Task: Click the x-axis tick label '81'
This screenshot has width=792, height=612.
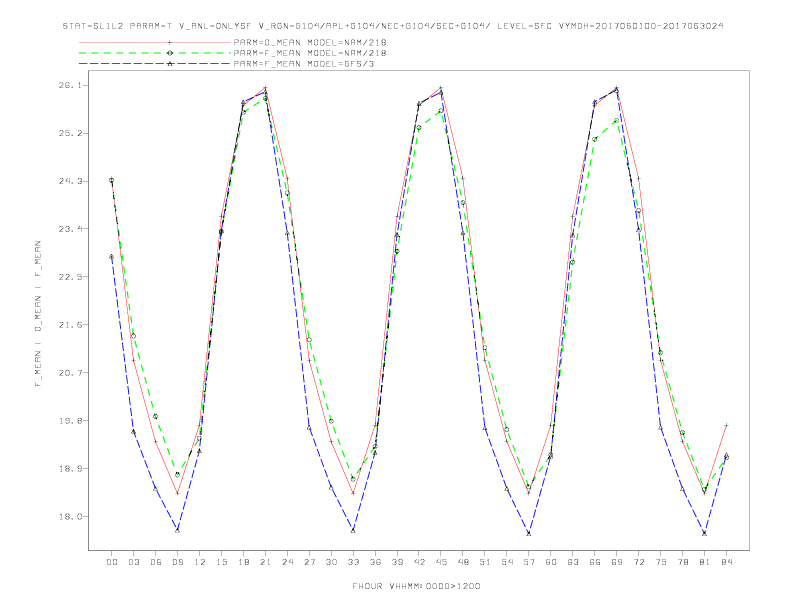Action: pos(705,562)
